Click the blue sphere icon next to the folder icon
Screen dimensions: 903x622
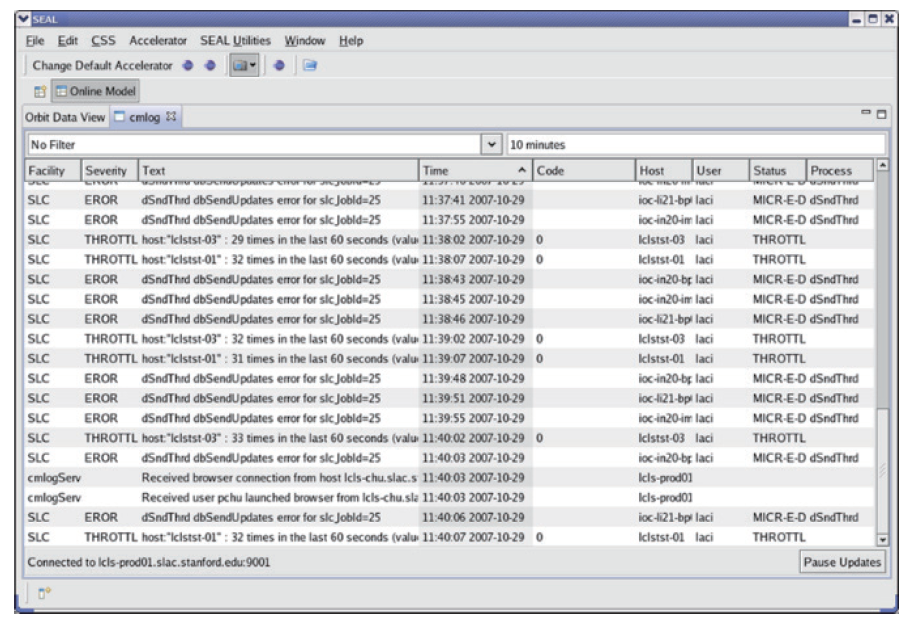279,66
